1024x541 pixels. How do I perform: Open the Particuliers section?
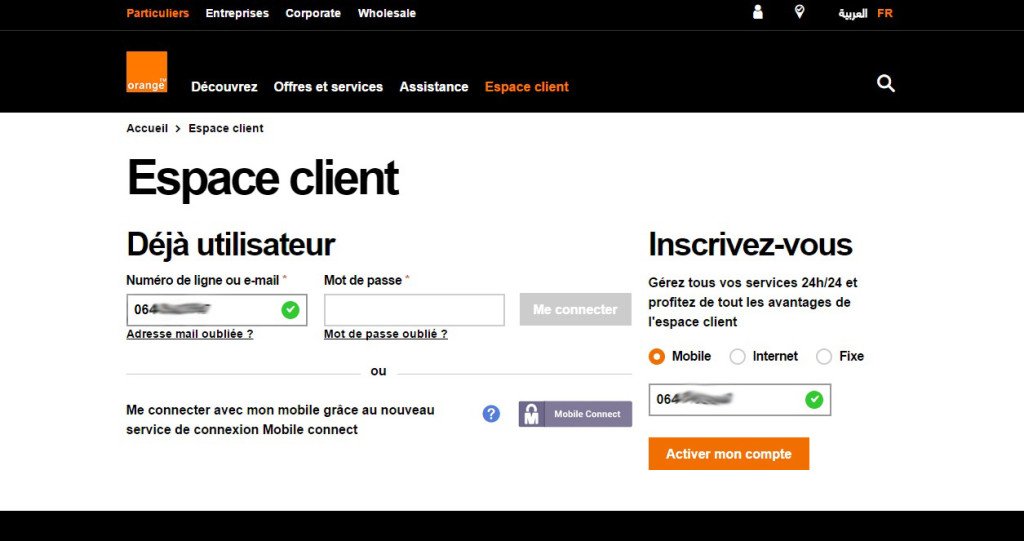click(157, 13)
